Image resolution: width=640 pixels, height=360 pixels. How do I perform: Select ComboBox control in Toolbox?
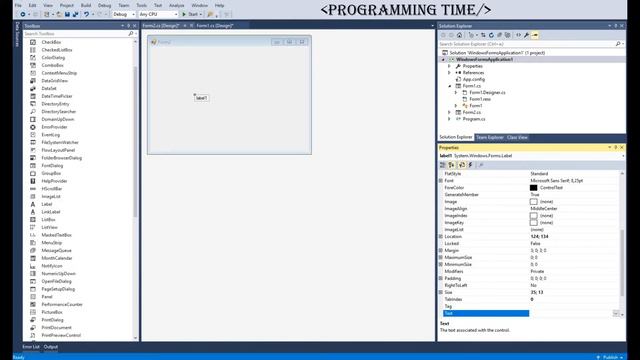(53, 65)
